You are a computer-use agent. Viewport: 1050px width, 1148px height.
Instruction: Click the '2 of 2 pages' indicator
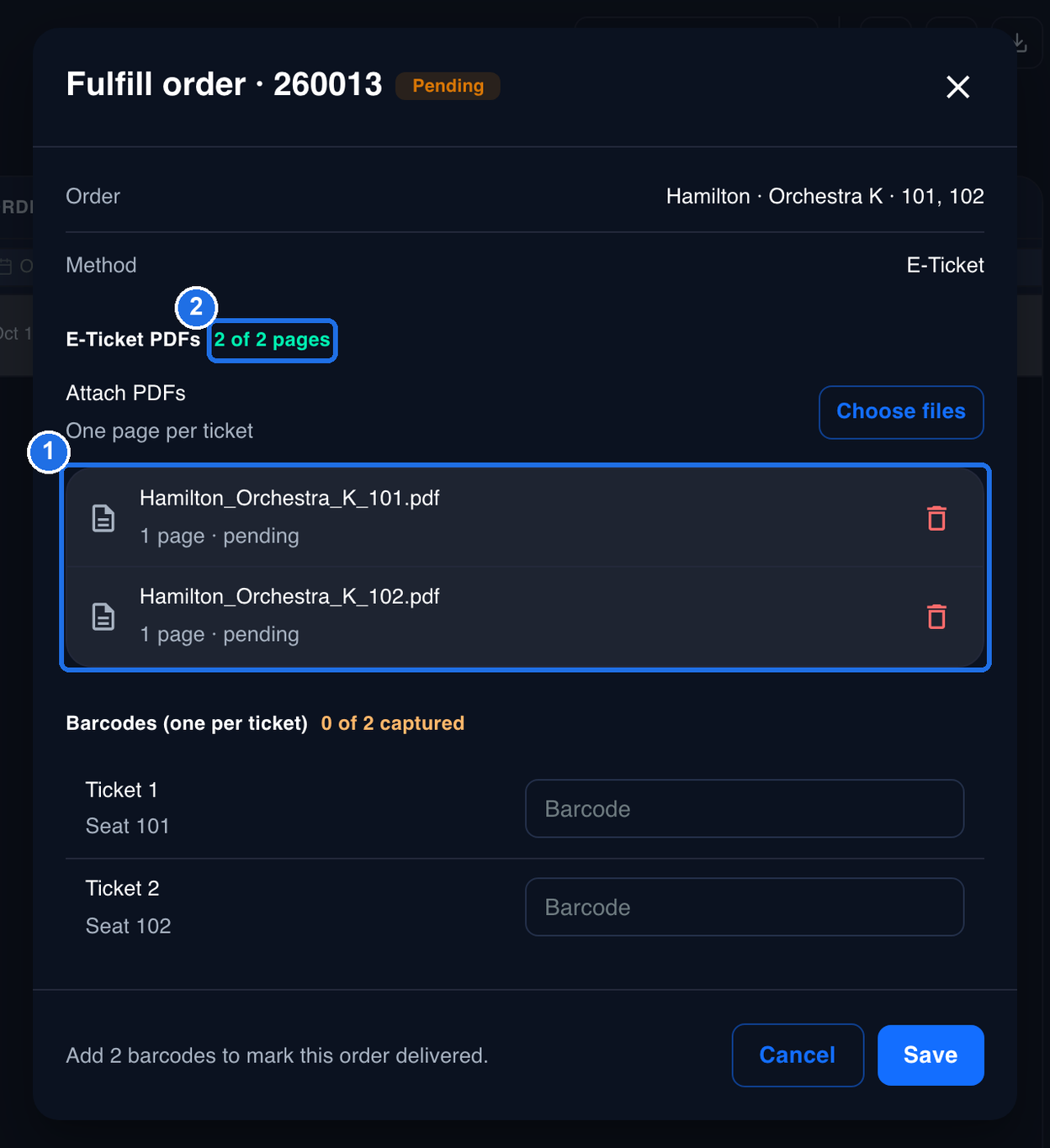point(272,340)
